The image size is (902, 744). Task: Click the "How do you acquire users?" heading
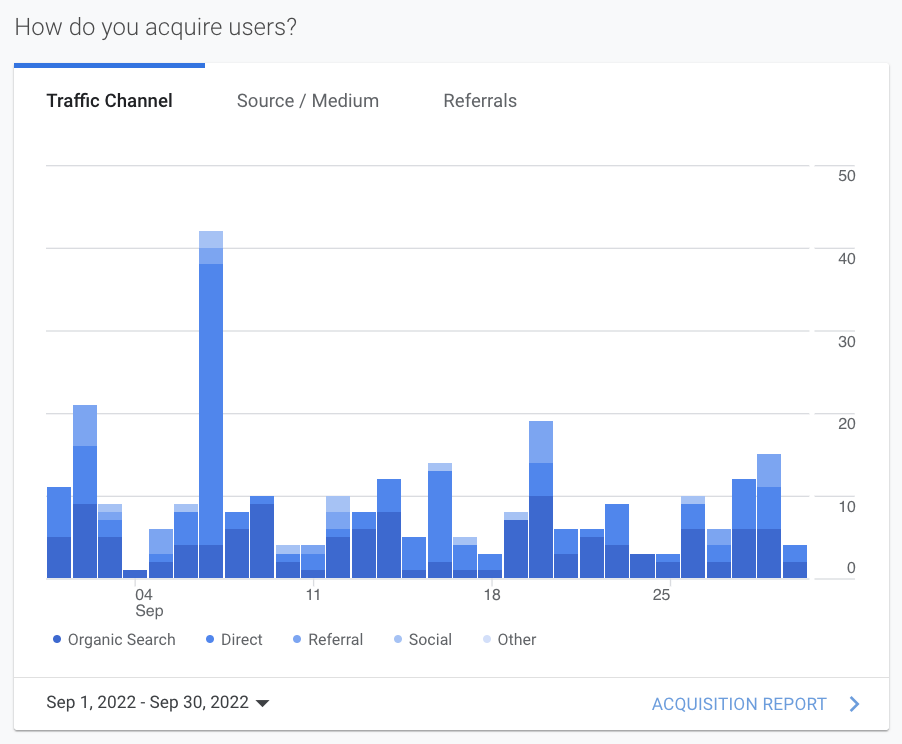[x=156, y=27]
